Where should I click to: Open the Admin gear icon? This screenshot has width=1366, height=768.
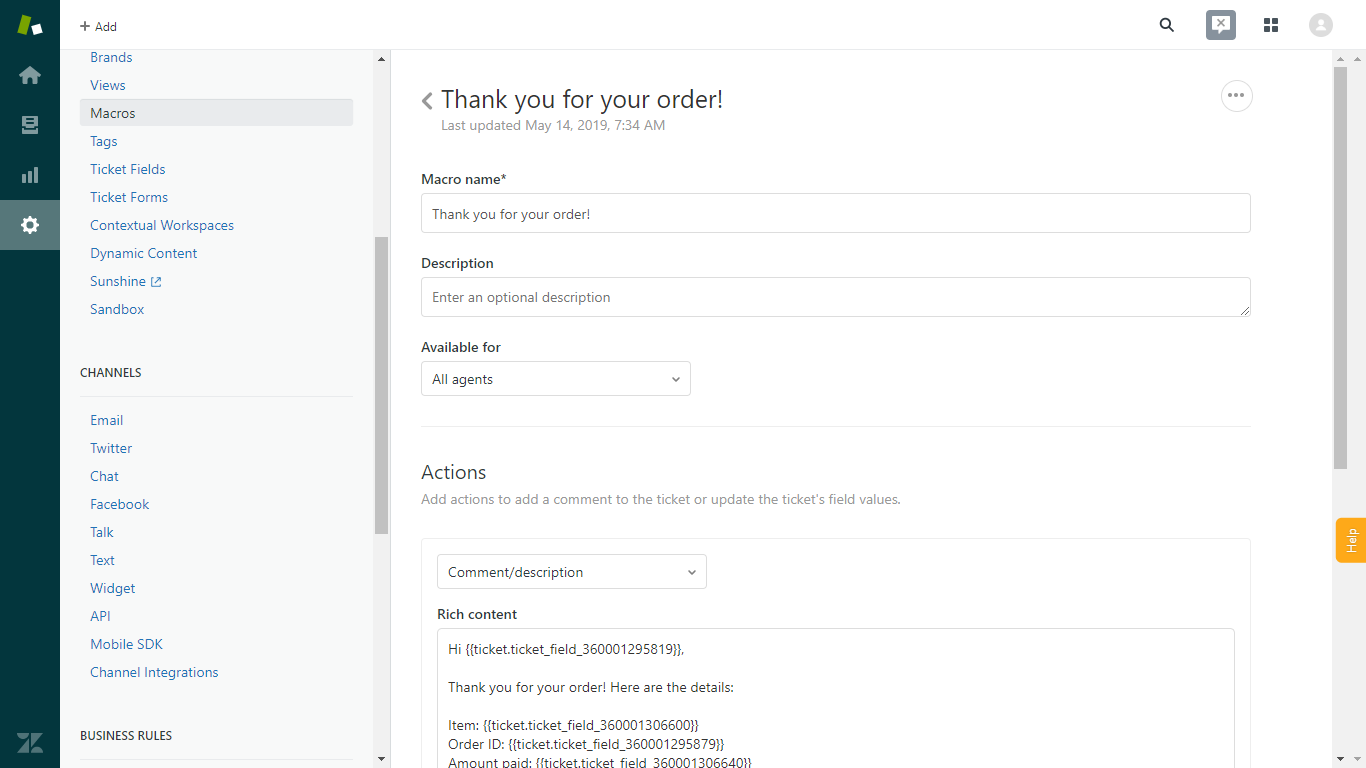pyautogui.click(x=30, y=225)
